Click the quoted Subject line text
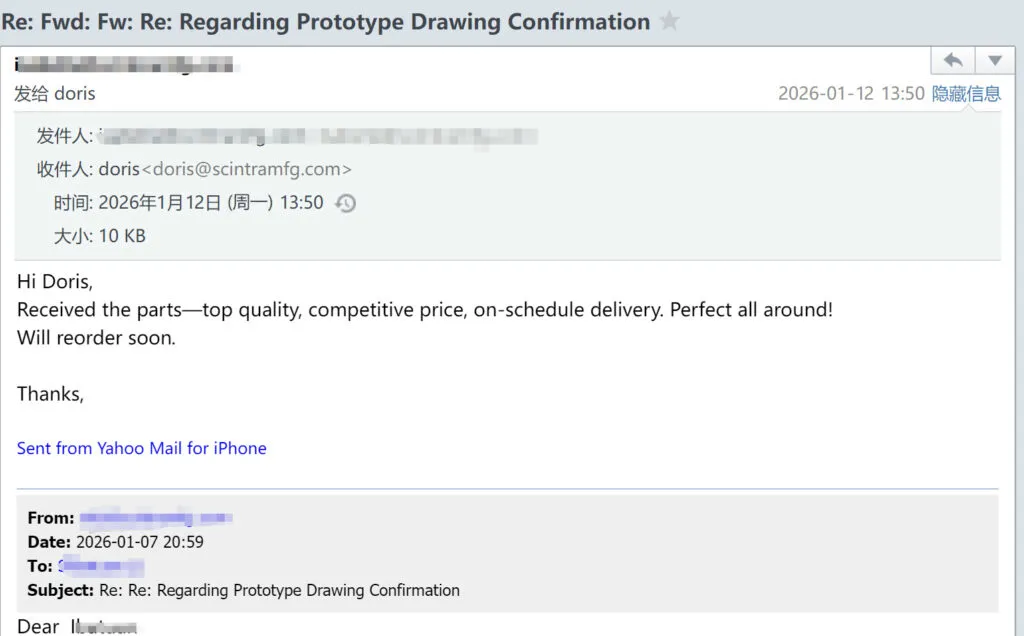Viewport: 1024px width, 636px height. 279,590
